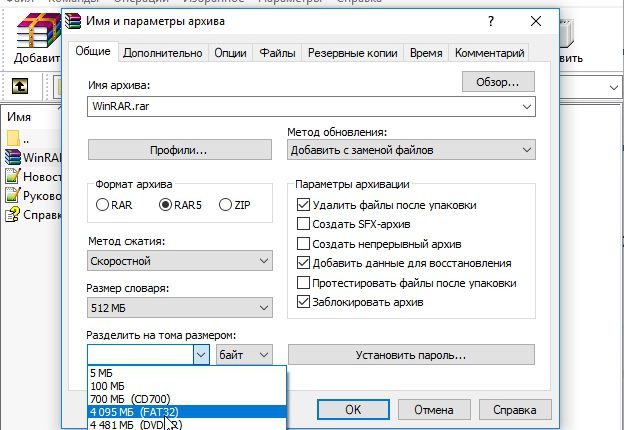Select the WinRAR archive file icon in list

[x=13, y=157]
